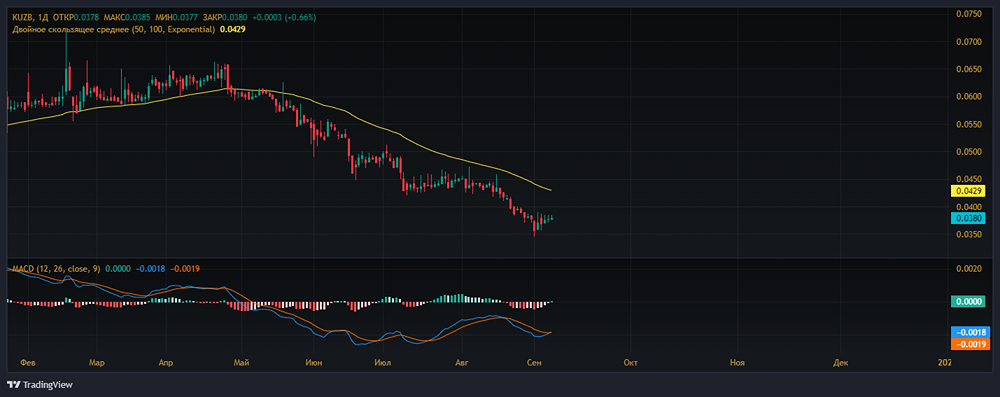This screenshot has width=1000, height=397.
Task: Click the Июн label on the time axis
Action: point(313,363)
